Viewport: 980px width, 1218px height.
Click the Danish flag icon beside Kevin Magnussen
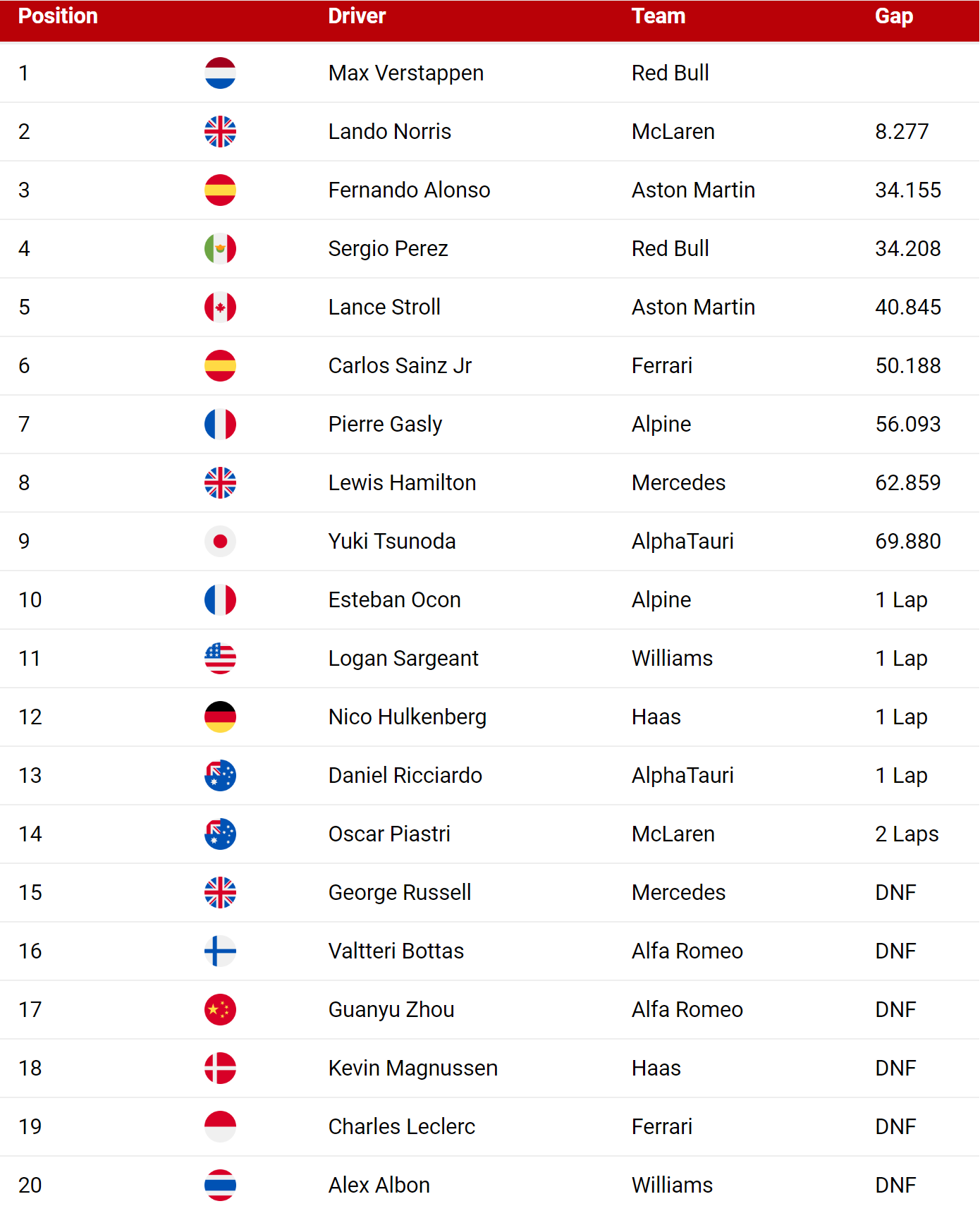[220, 1068]
